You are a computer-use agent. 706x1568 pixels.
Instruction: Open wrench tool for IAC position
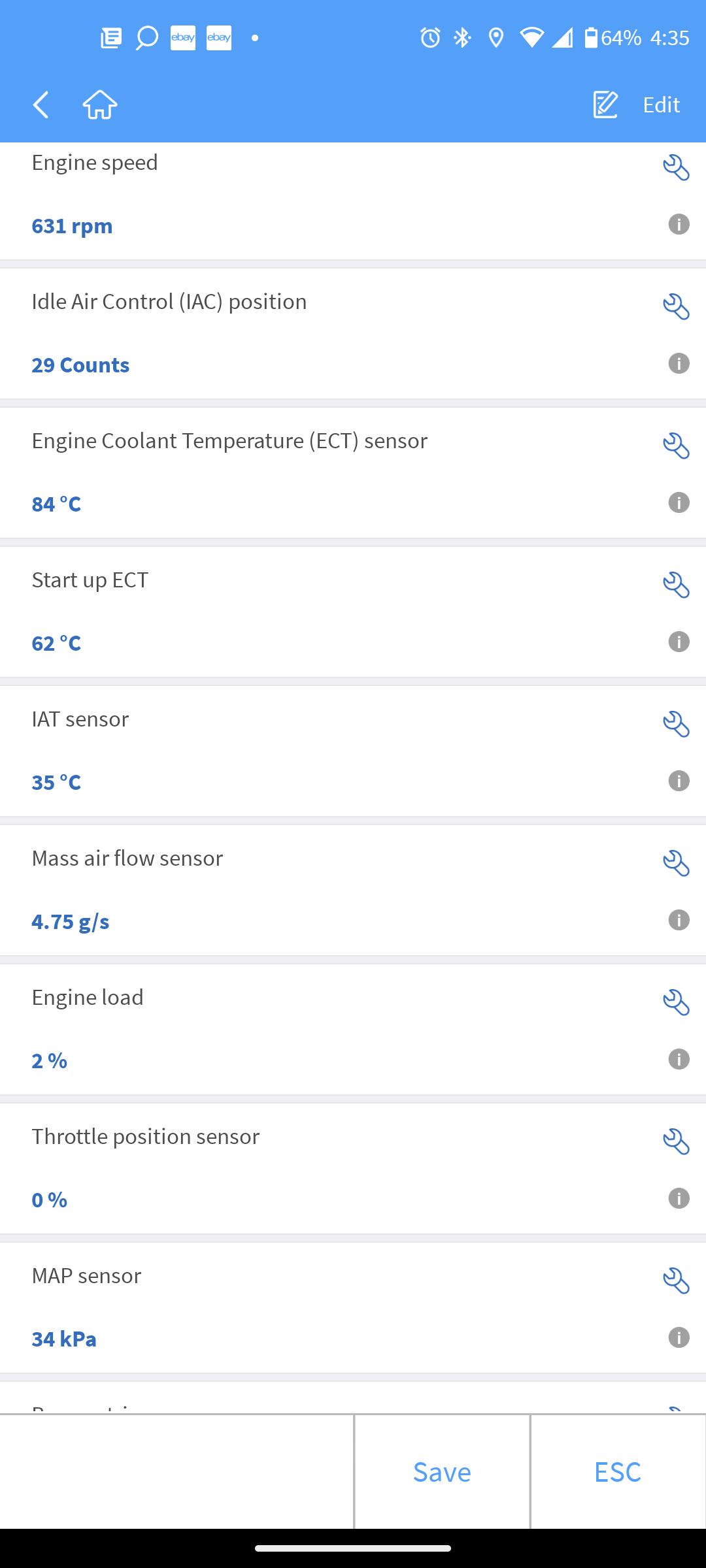(676, 306)
